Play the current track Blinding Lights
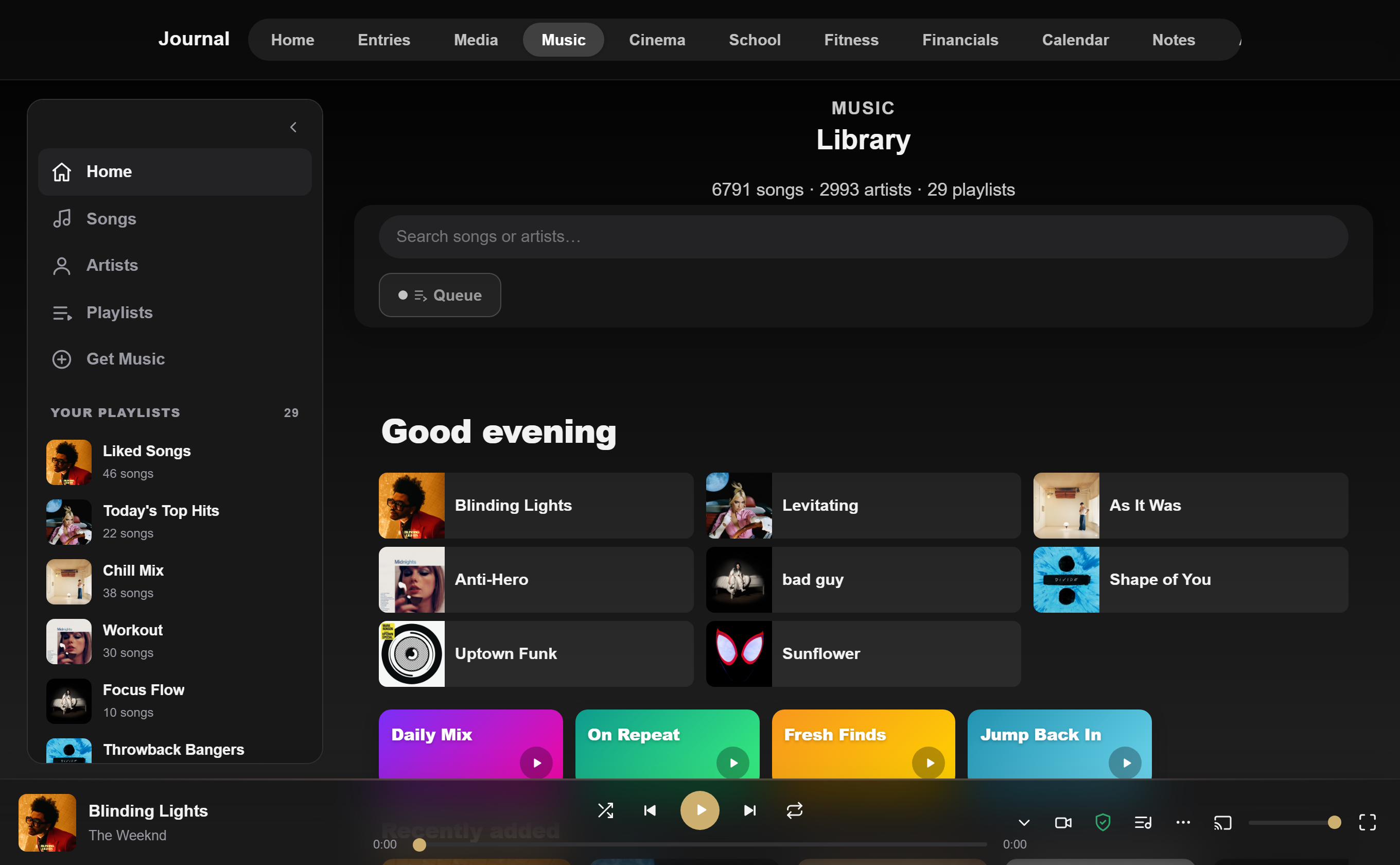This screenshot has height=865, width=1400. [x=700, y=810]
